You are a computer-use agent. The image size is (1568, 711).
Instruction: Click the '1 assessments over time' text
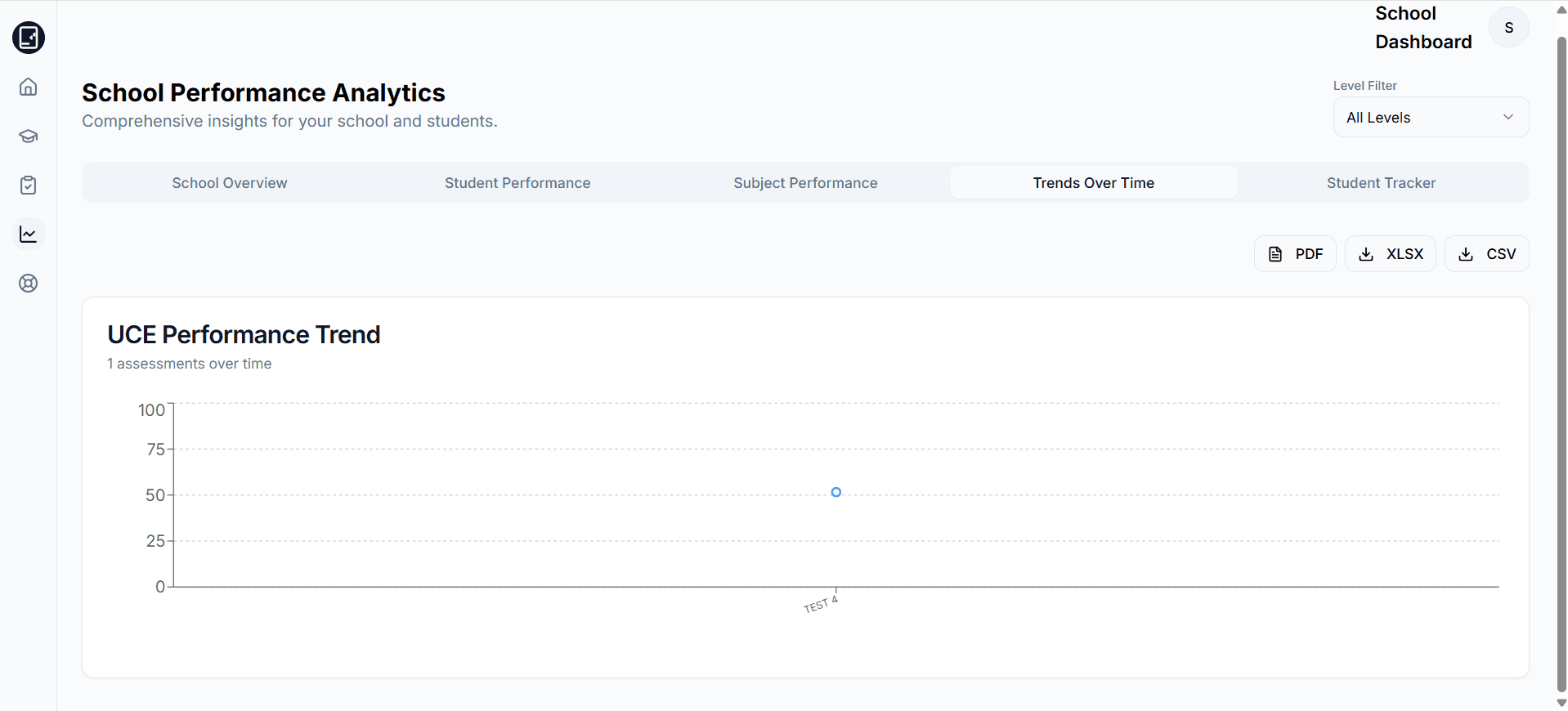pos(189,364)
